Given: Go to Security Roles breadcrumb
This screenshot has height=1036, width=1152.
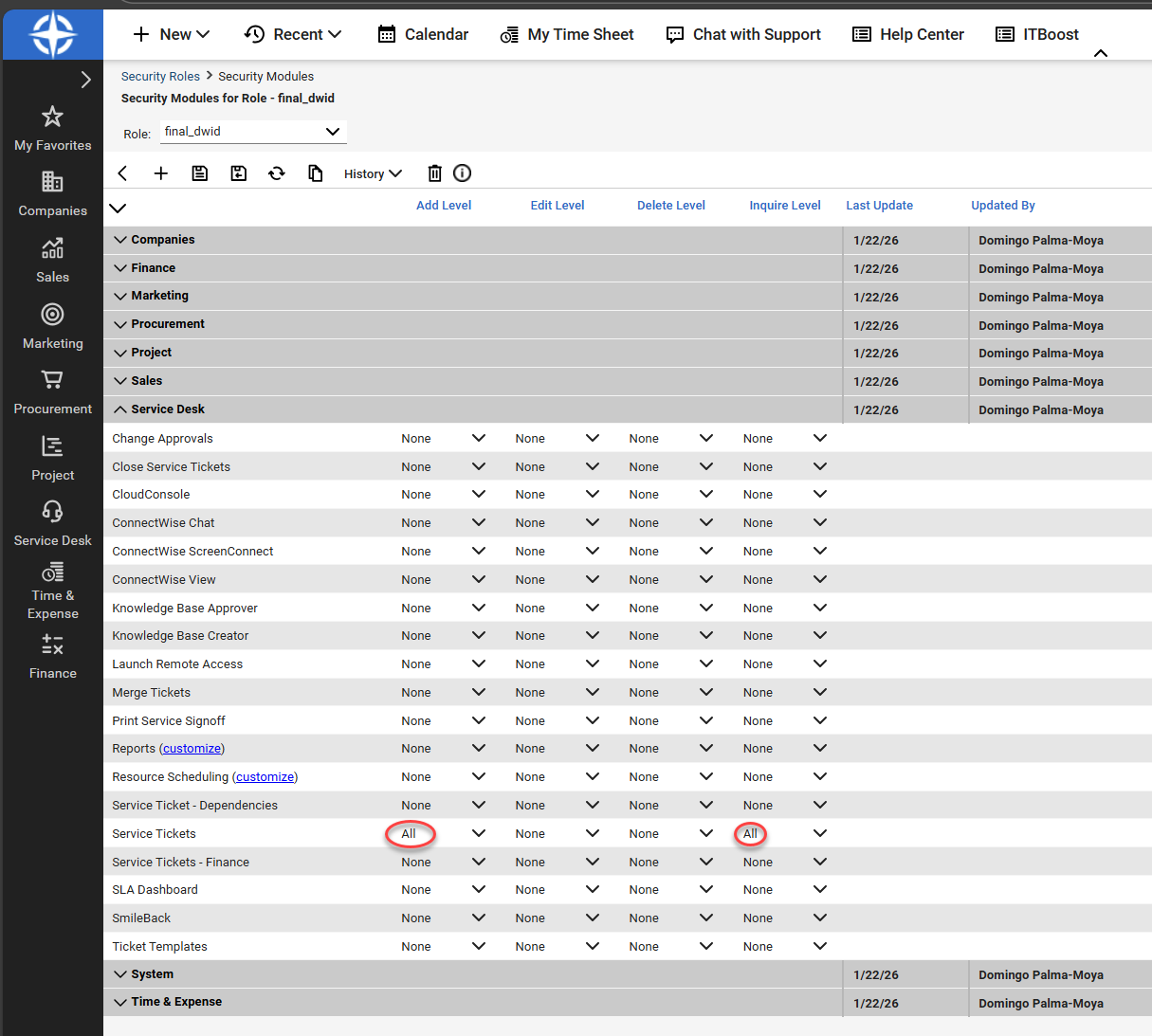Looking at the screenshot, I should (160, 76).
